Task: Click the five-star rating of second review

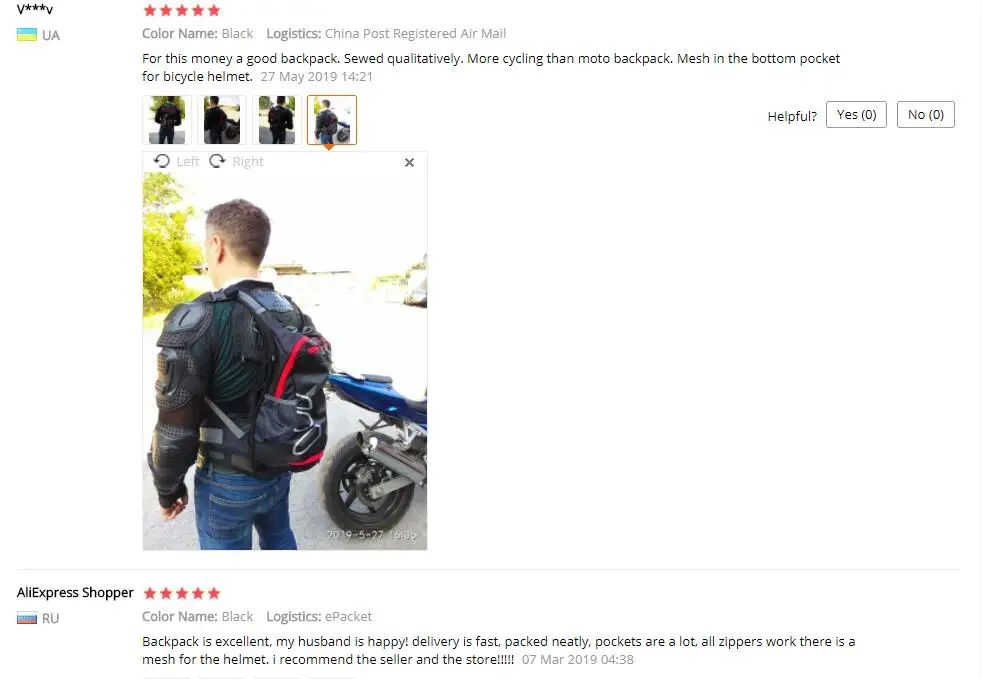Action: [x=182, y=593]
